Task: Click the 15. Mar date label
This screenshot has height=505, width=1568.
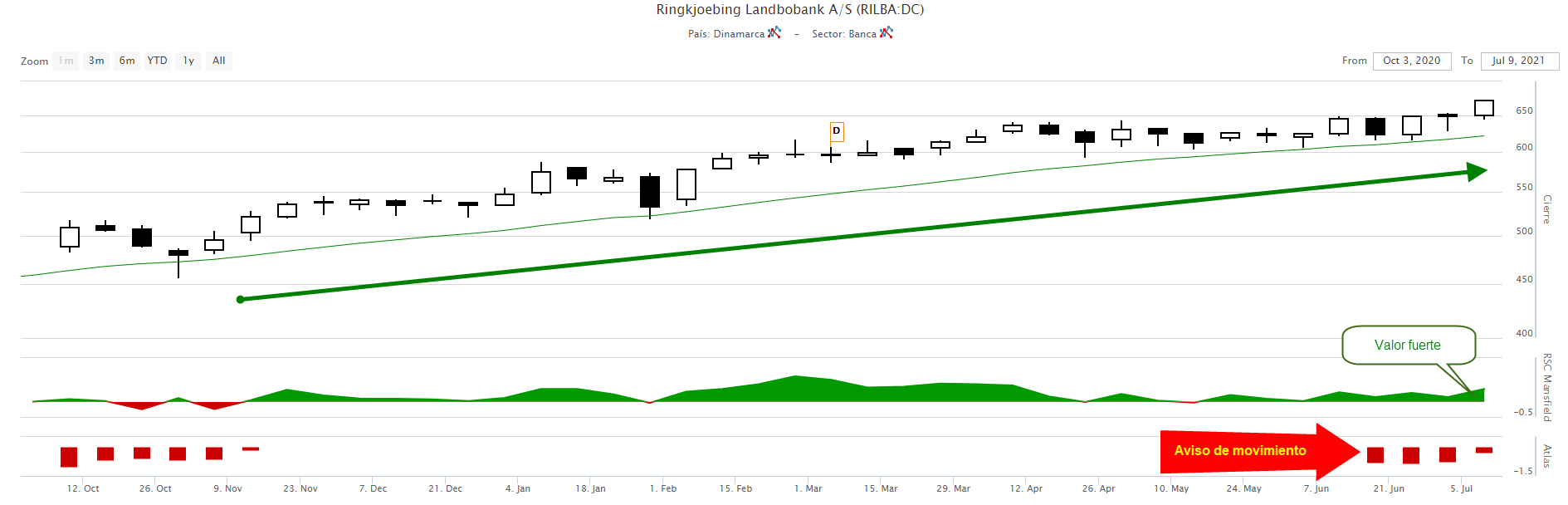Action: point(881,488)
